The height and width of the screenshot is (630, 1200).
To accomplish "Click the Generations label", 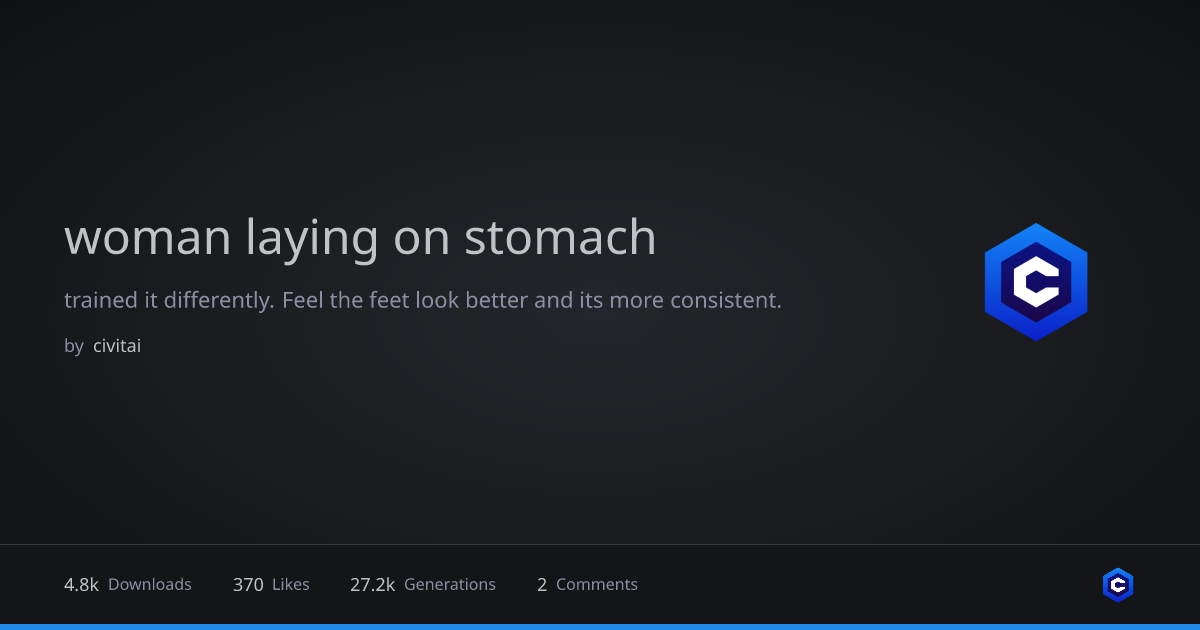I will click(x=450, y=584).
